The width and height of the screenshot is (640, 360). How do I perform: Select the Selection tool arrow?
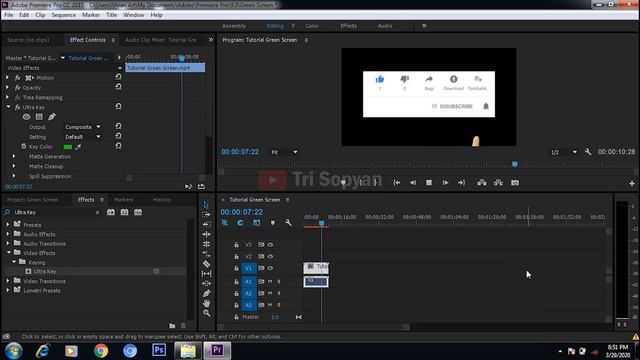pyautogui.click(x=206, y=205)
